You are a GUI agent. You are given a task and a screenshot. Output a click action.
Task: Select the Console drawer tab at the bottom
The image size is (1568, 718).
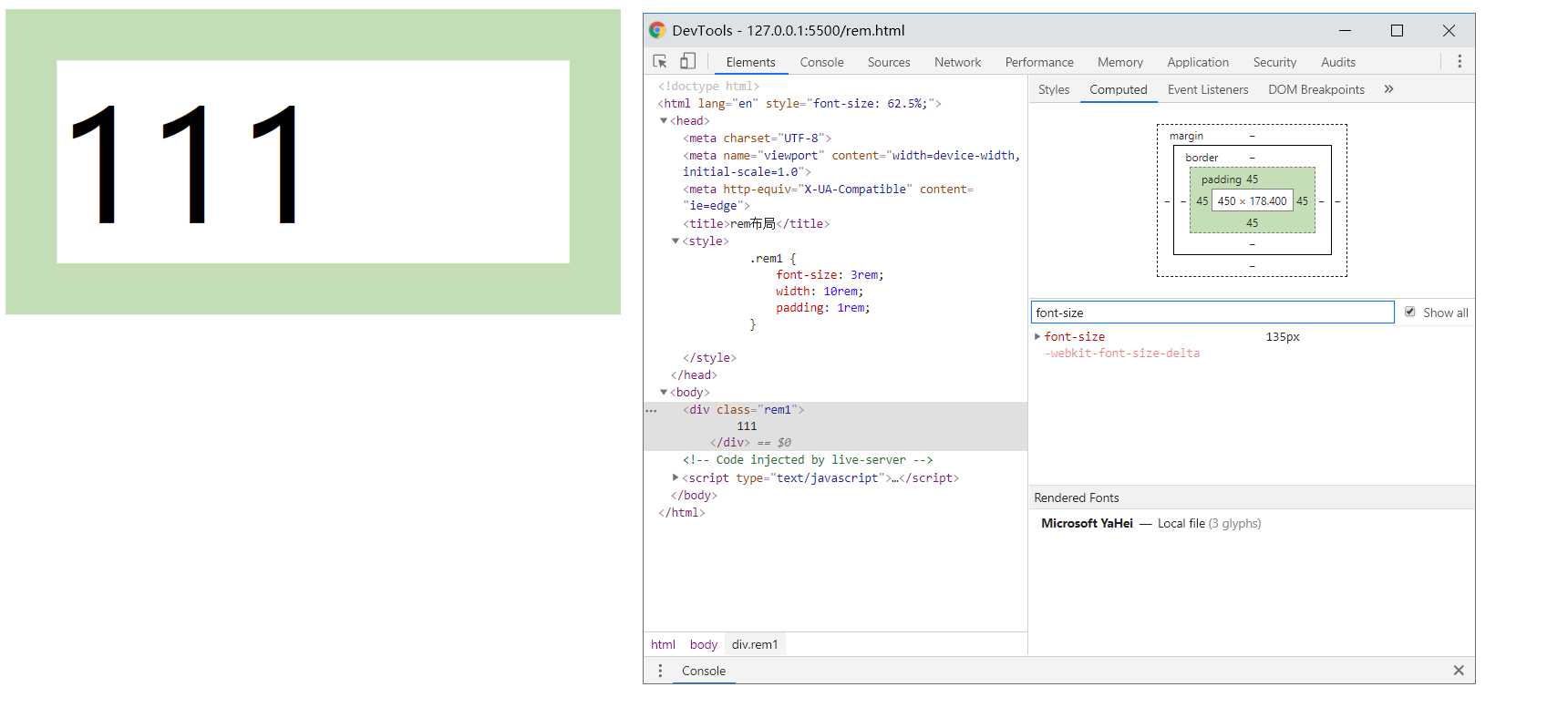(704, 671)
